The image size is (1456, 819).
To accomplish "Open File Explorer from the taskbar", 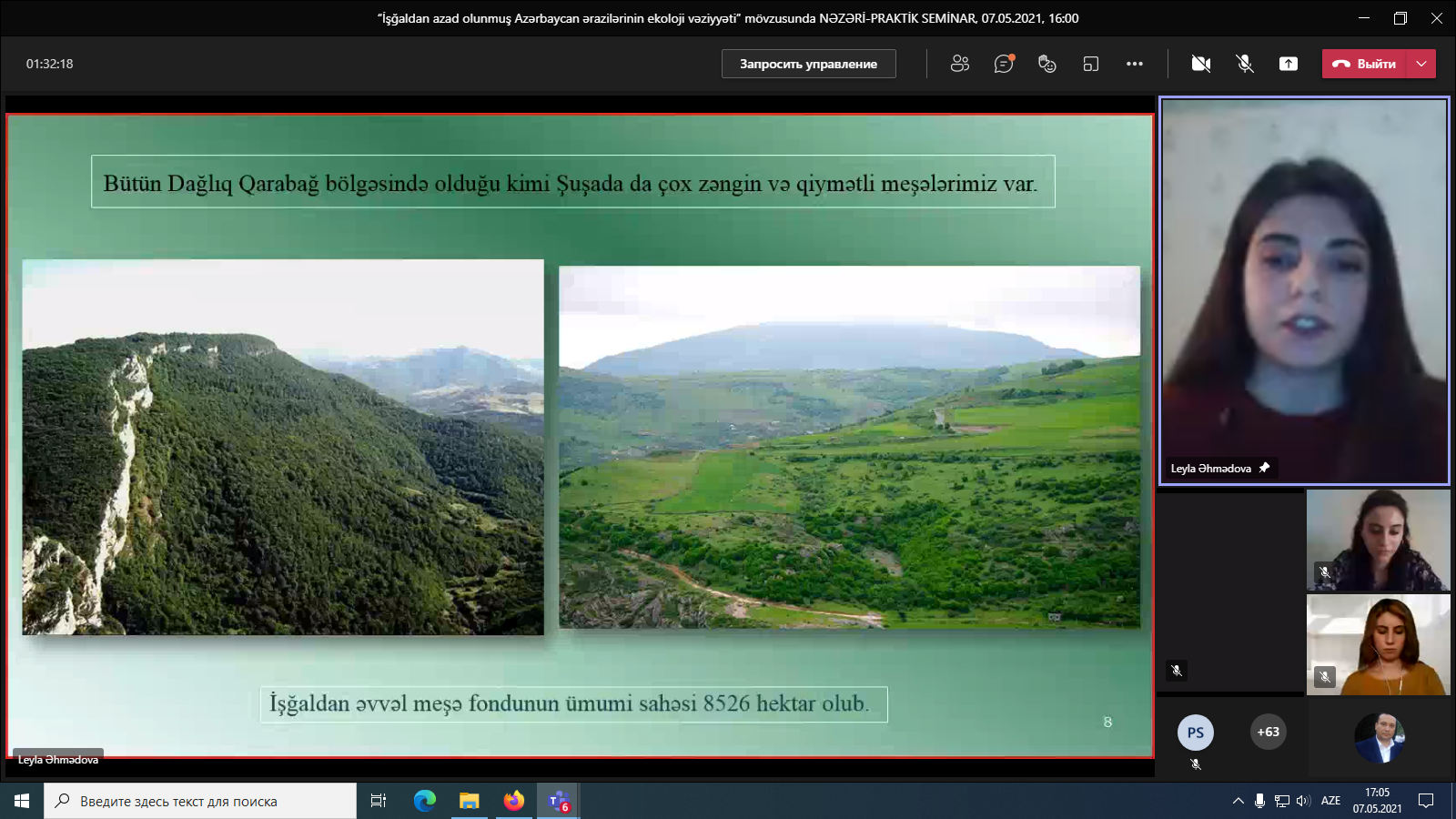I will coord(469,801).
